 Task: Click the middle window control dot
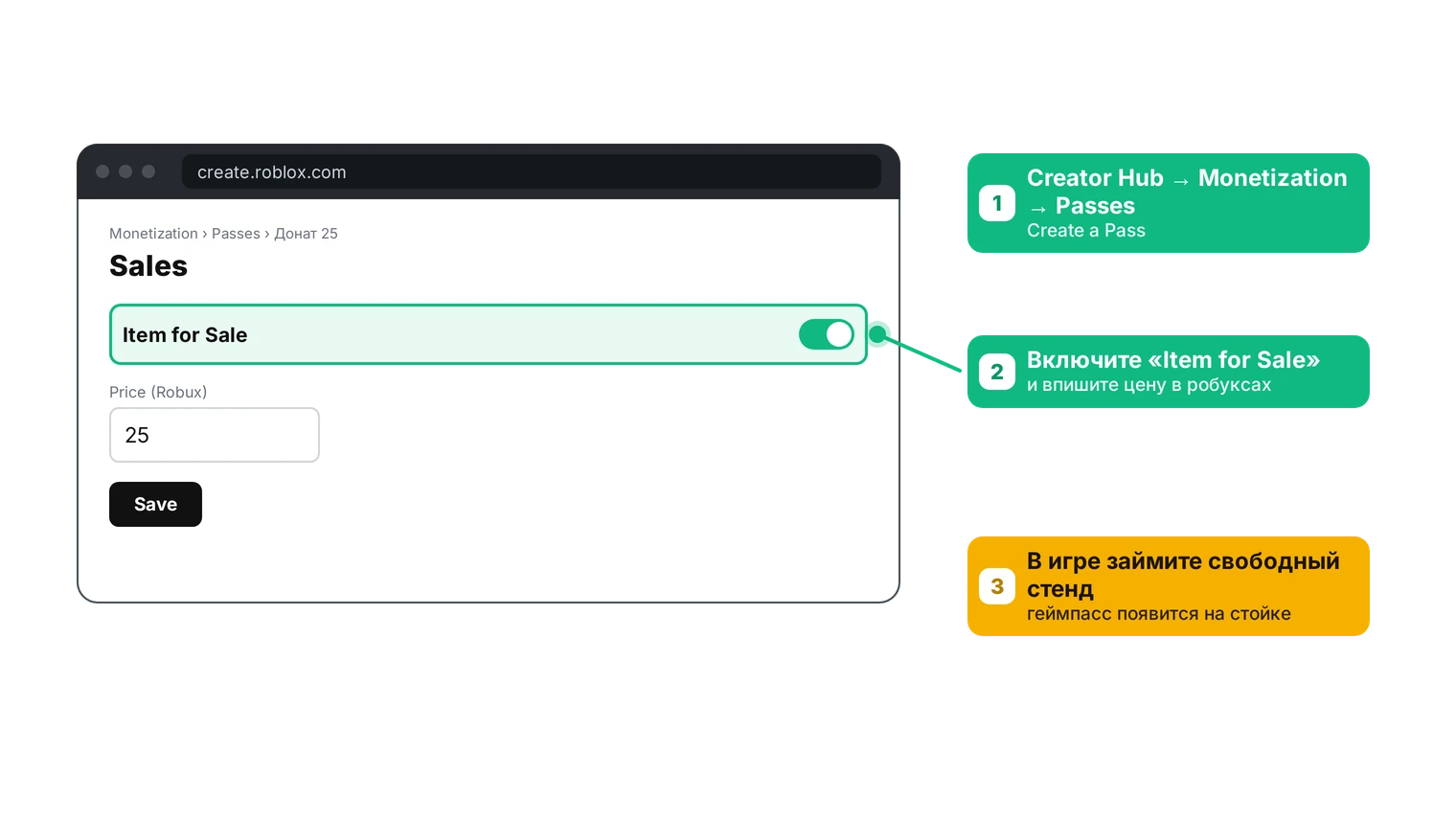(x=125, y=171)
